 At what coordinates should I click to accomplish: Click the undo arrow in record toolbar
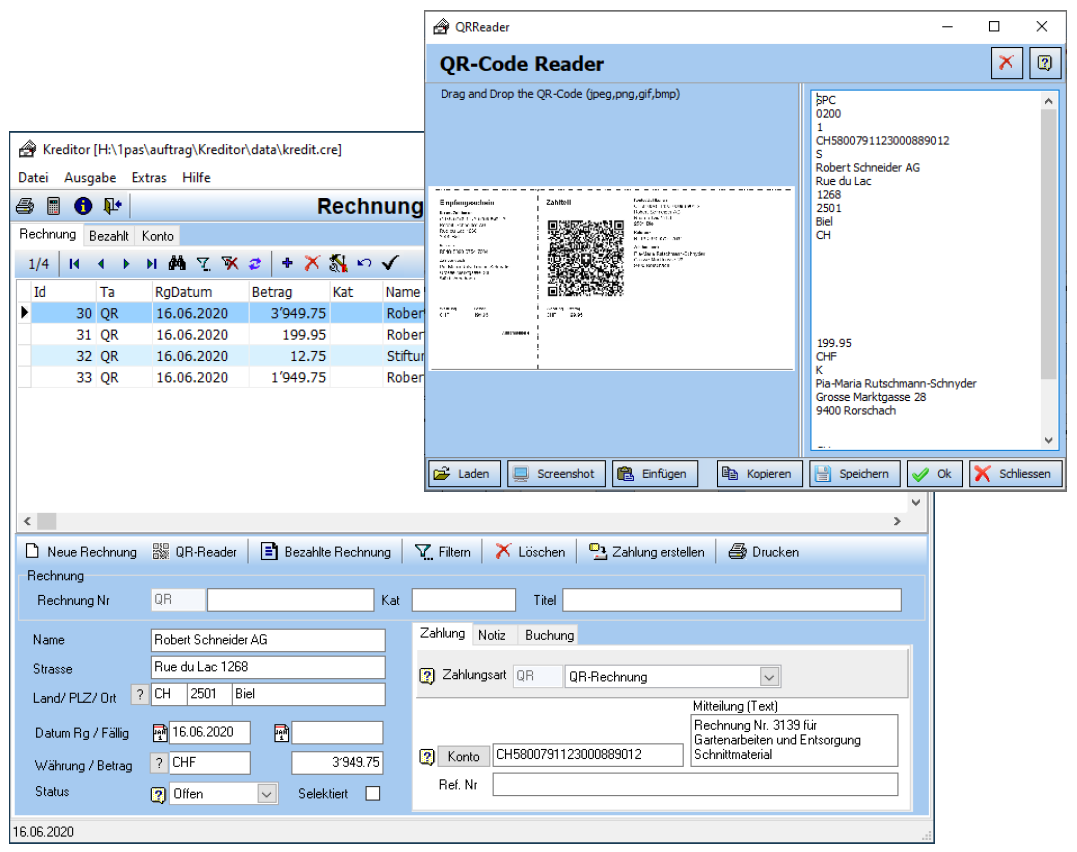(x=364, y=264)
